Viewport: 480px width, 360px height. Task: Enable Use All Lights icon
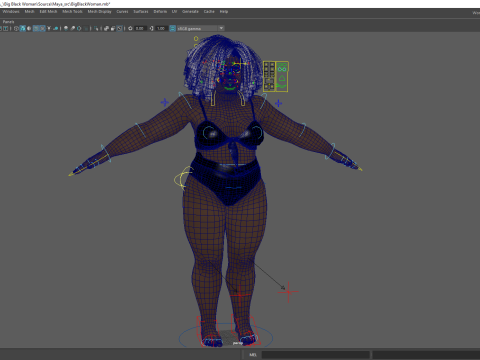(x=49, y=28)
